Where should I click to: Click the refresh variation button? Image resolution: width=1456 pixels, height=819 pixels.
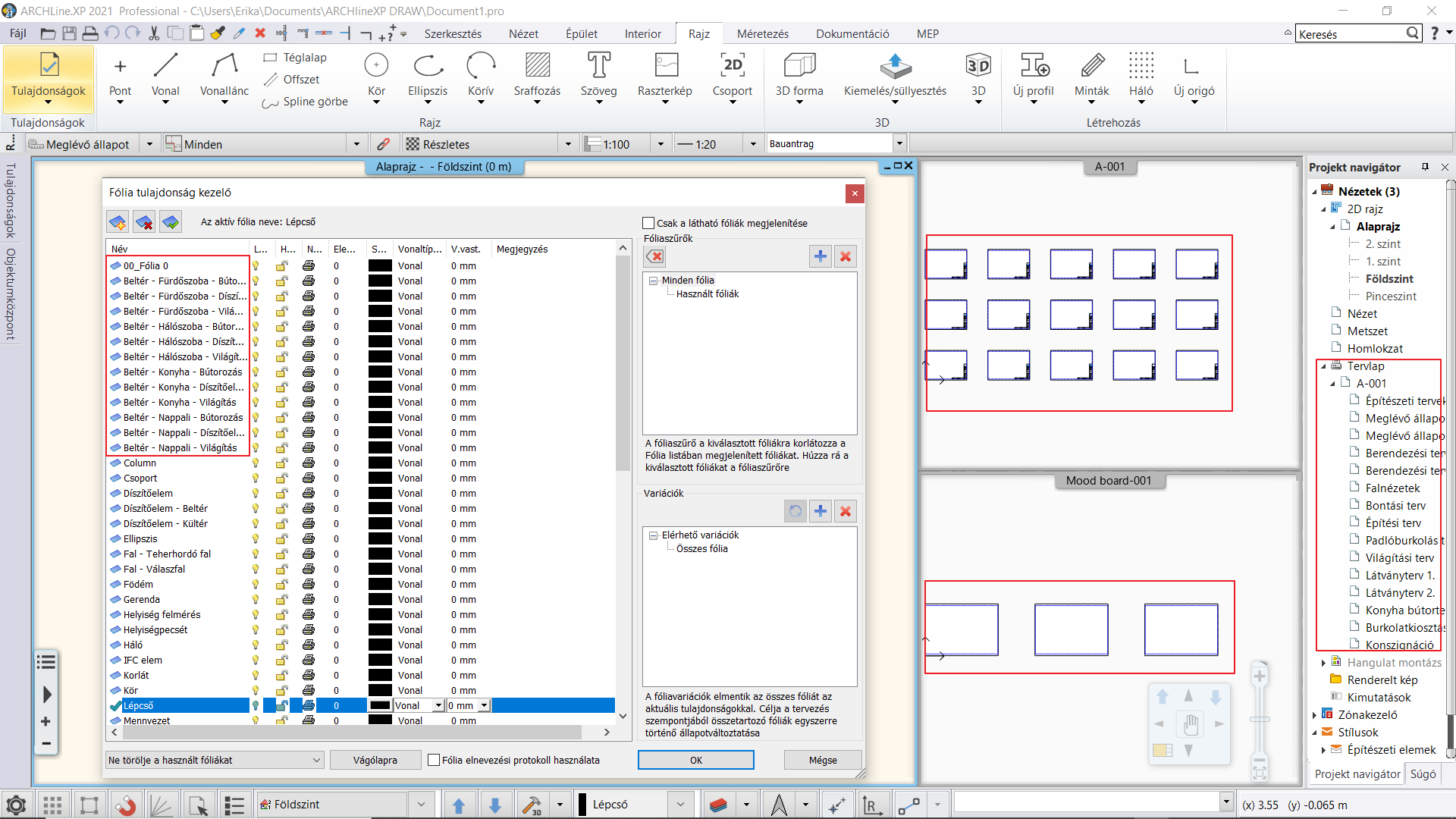795,511
